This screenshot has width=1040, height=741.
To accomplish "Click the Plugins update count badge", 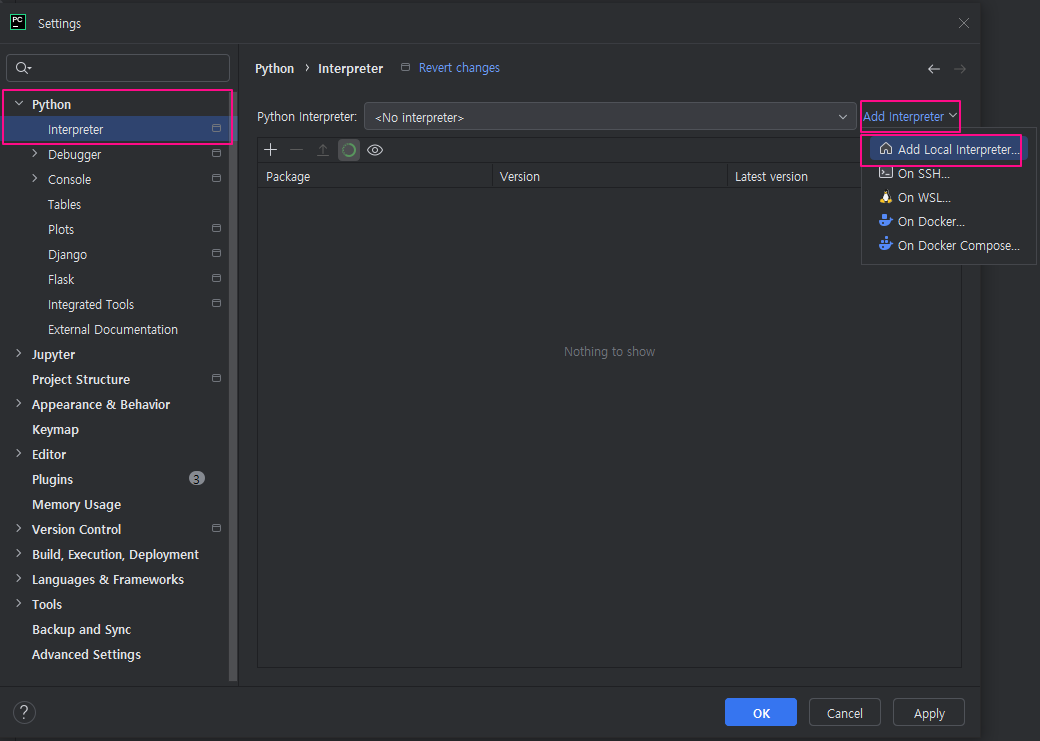I will tap(197, 478).
